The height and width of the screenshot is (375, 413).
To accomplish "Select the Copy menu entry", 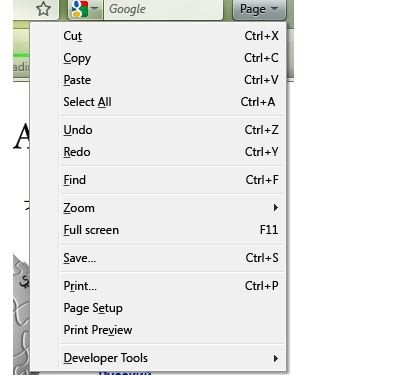I will click(172, 58).
